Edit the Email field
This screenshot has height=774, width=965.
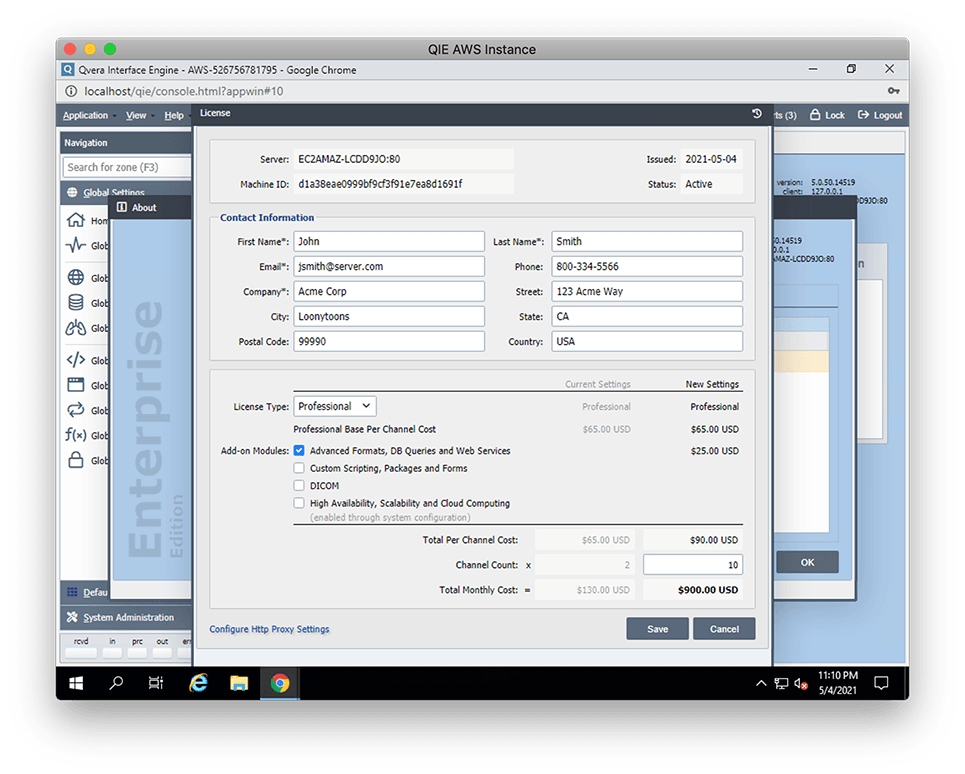pos(389,266)
